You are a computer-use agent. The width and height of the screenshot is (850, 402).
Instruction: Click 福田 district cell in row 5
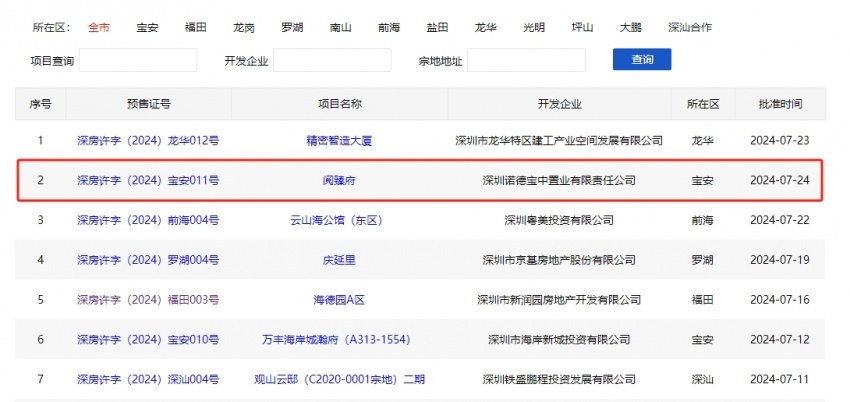703,300
